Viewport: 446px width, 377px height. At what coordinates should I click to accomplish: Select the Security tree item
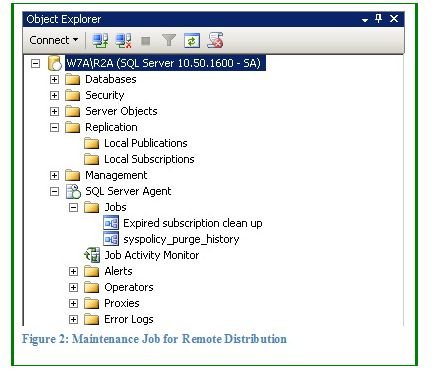105,95
